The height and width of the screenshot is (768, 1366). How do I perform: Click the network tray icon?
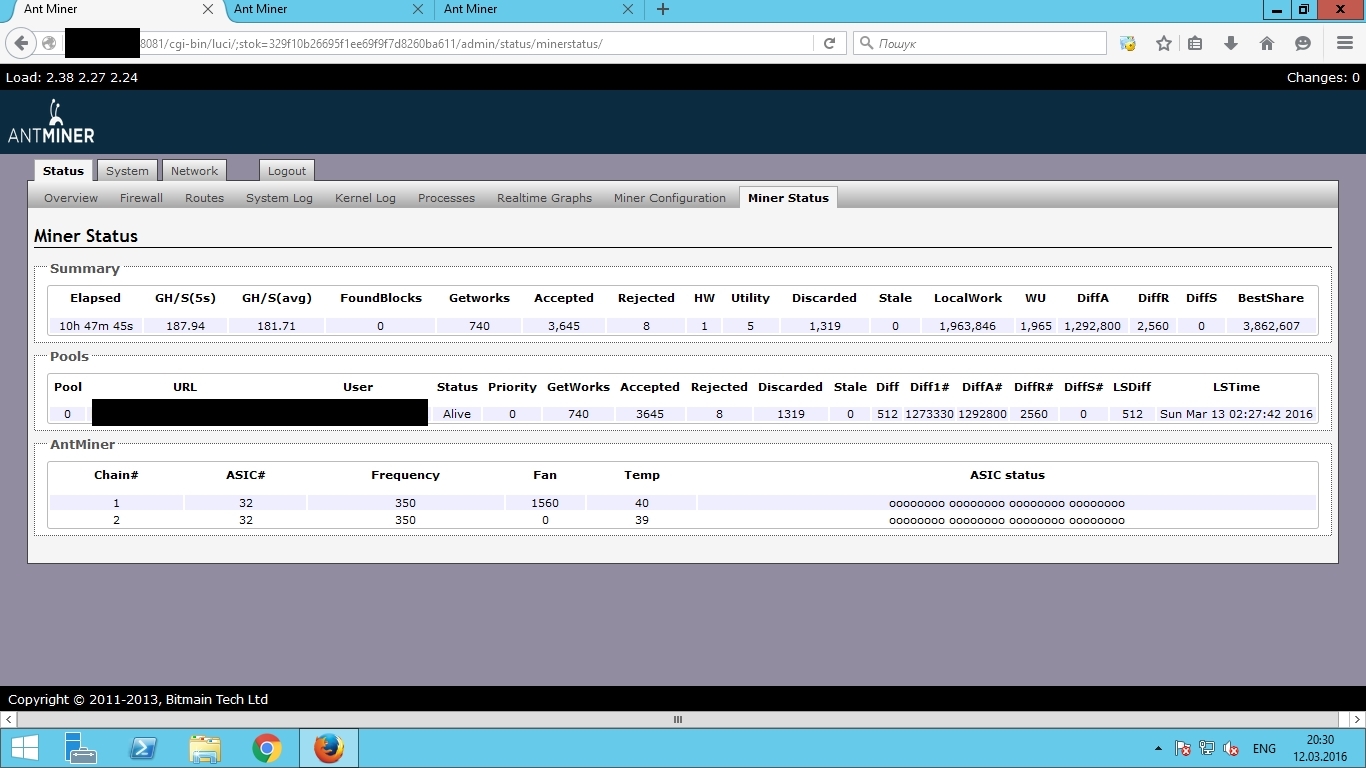pyautogui.click(x=1207, y=748)
